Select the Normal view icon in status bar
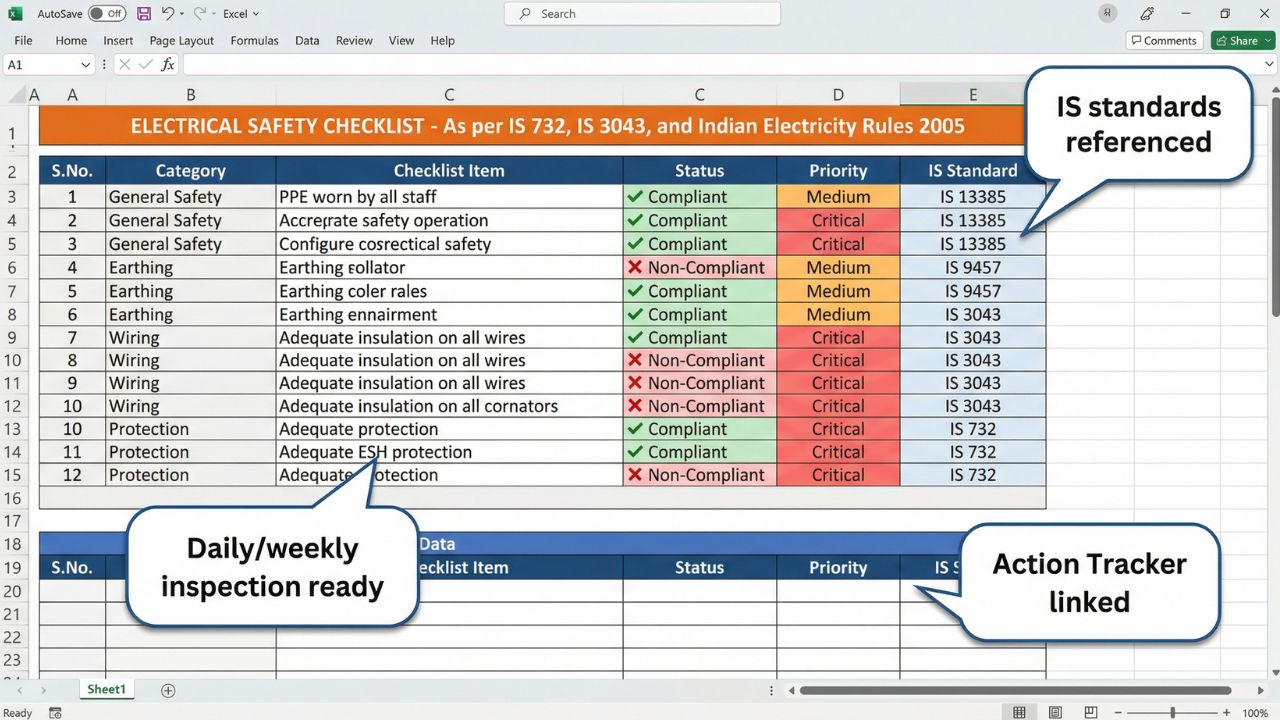 point(1020,711)
